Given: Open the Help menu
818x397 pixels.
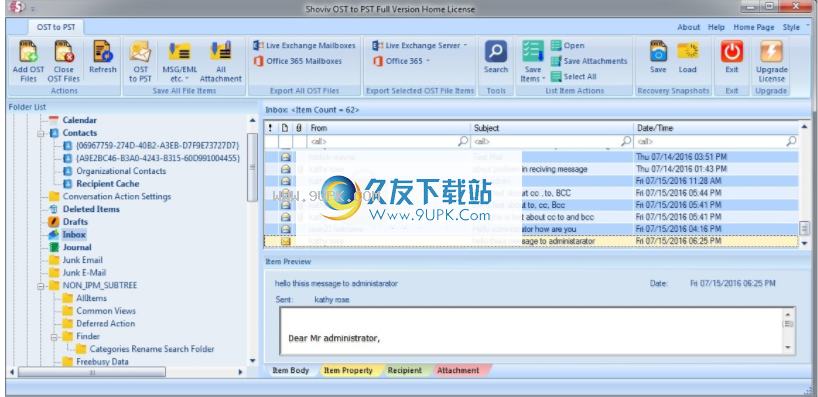Looking at the screenshot, I should coord(716,27).
